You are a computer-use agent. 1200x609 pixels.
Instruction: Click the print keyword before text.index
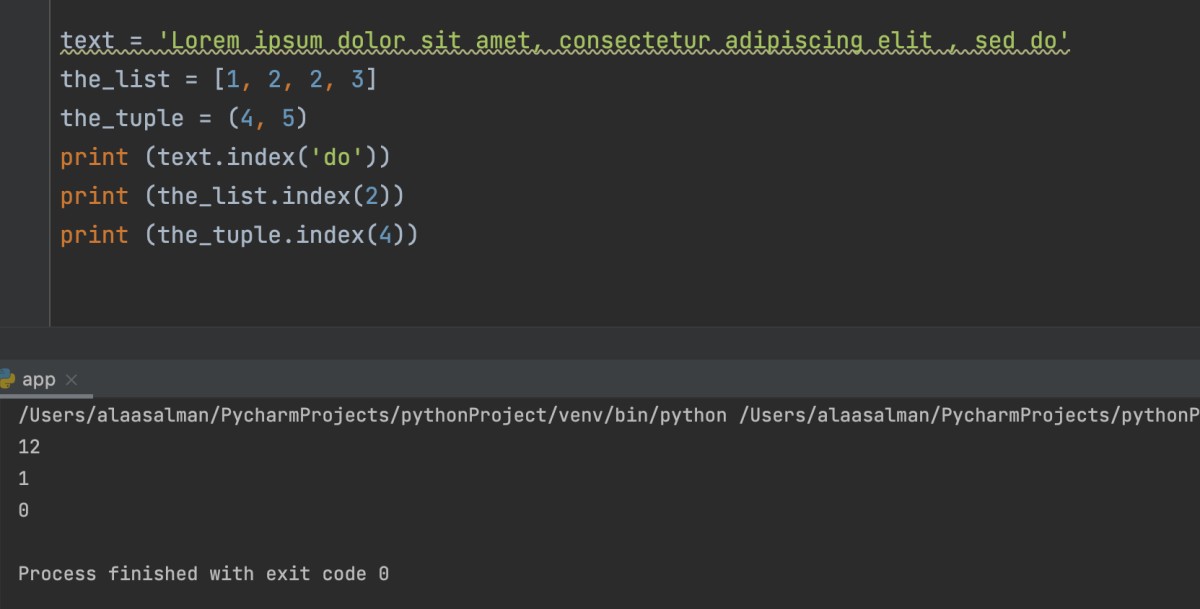94,157
